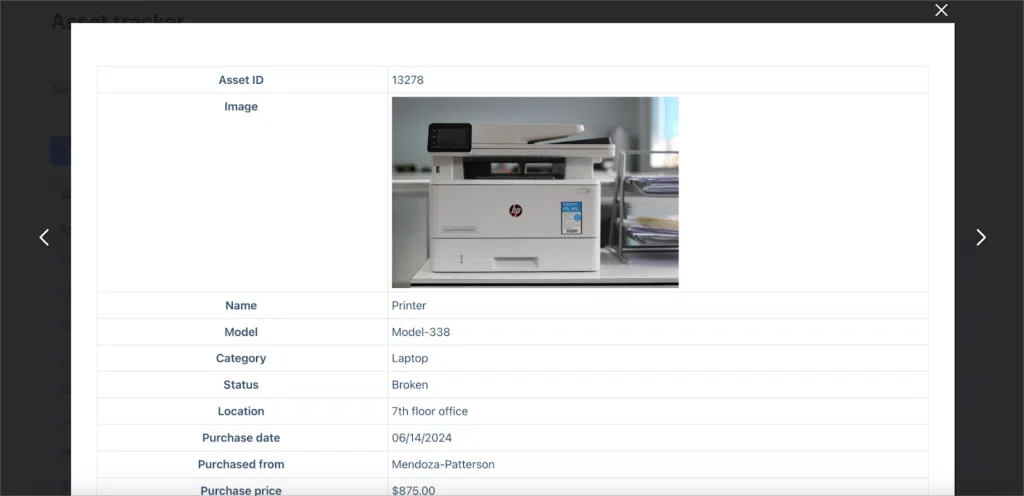Click the Asset ID field label

241,80
